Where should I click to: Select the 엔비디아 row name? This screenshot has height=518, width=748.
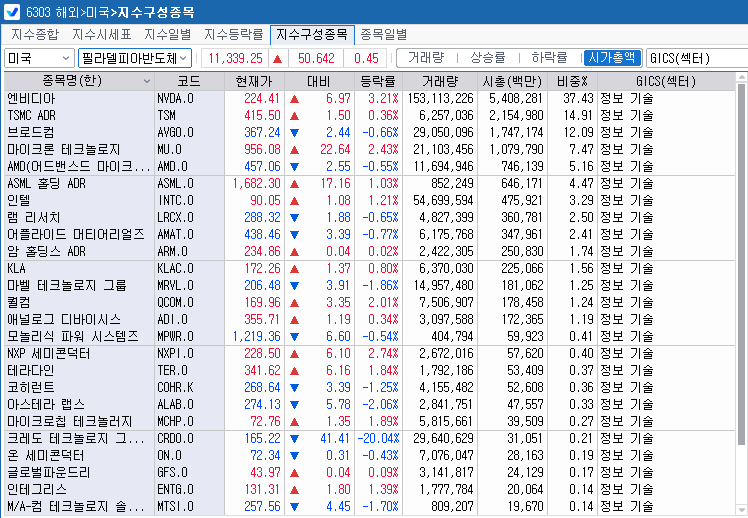pos(31,99)
